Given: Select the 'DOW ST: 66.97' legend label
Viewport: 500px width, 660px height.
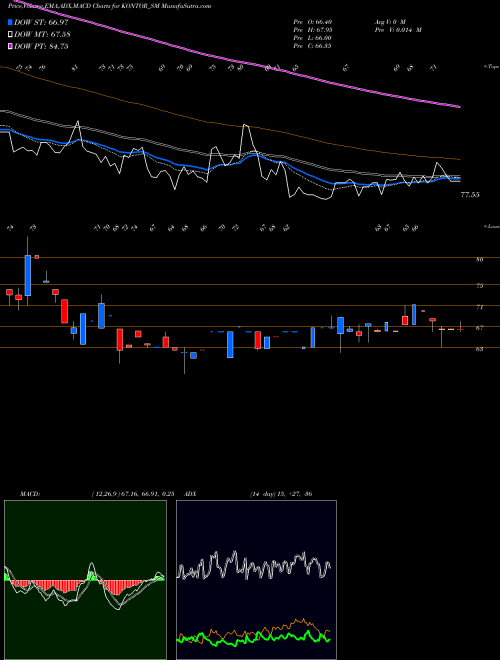Looking at the screenshot, I should click(x=42, y=22).
